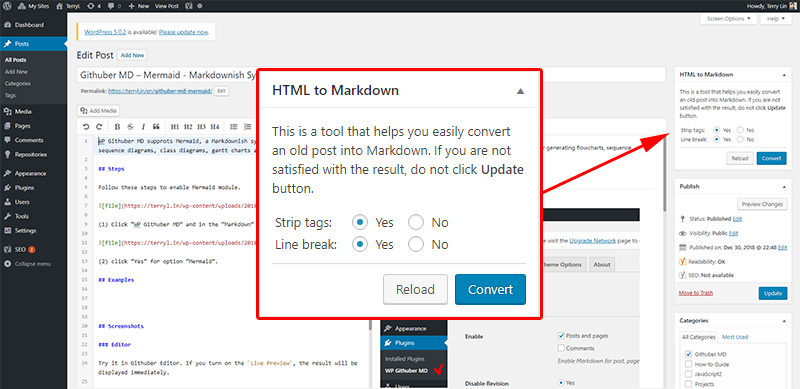Image resolution: width=800 pixels, height=389 pixels.
Task: Click the Add Media button
Action: 98,110
